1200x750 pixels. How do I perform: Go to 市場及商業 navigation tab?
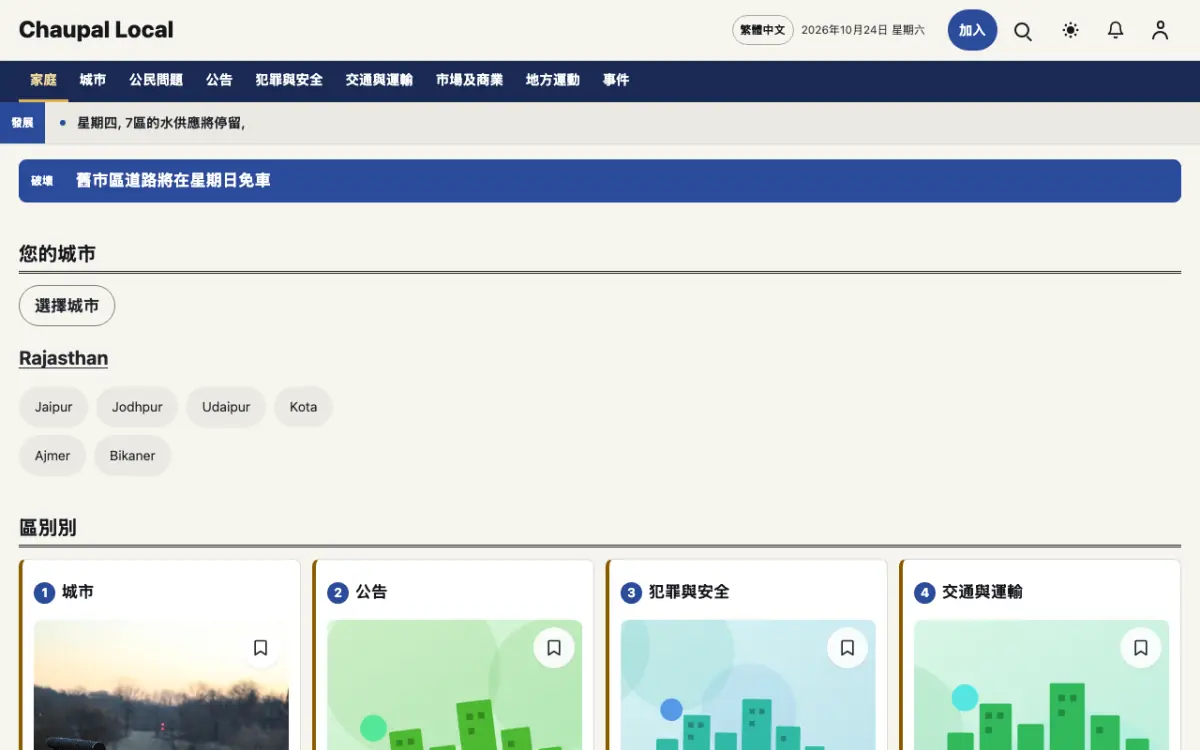coord(469,80)
